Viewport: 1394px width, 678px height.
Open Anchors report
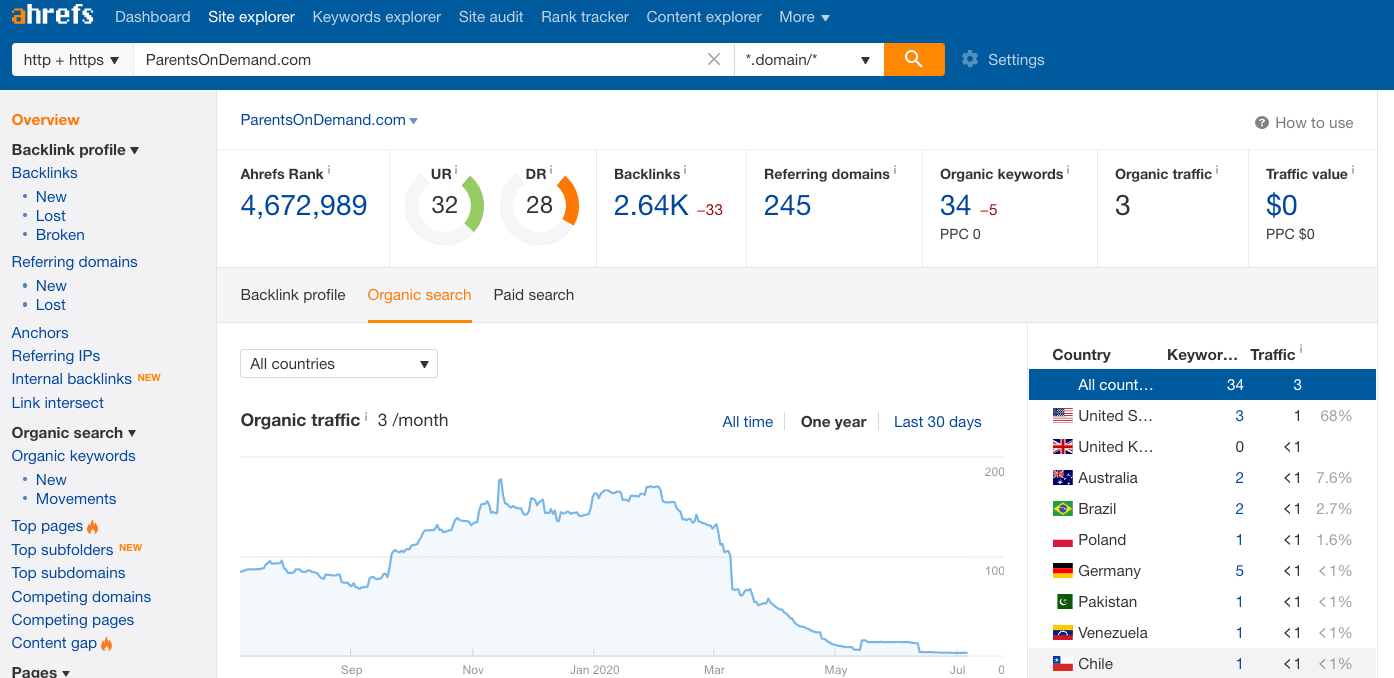click(40, 333)
